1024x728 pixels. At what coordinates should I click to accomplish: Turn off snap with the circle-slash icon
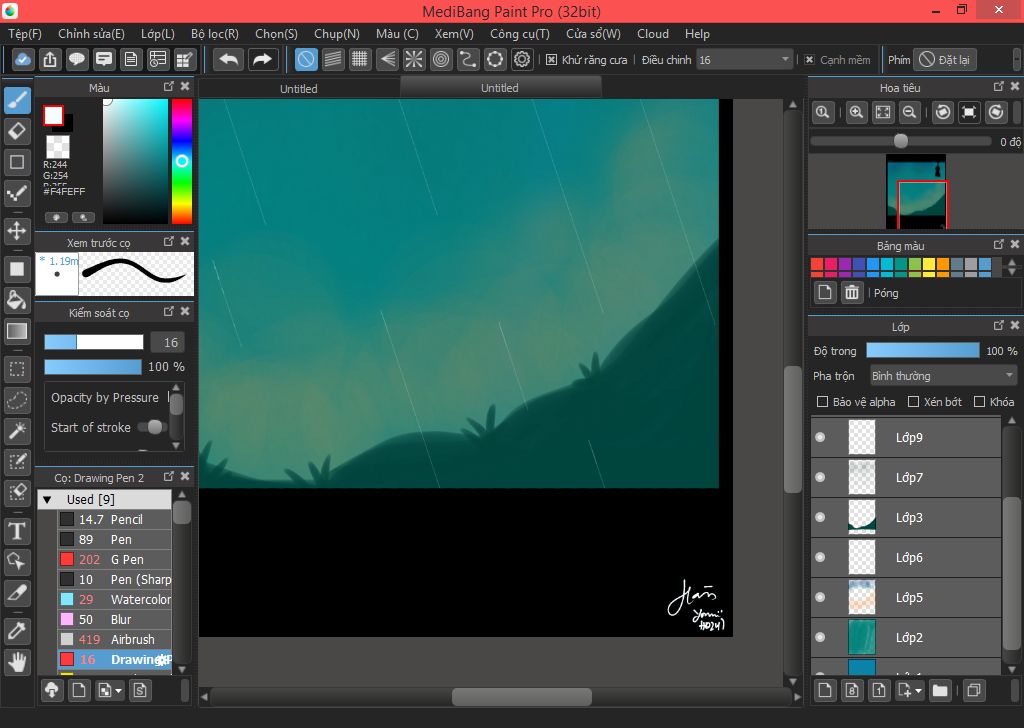(x=306, y=59)
